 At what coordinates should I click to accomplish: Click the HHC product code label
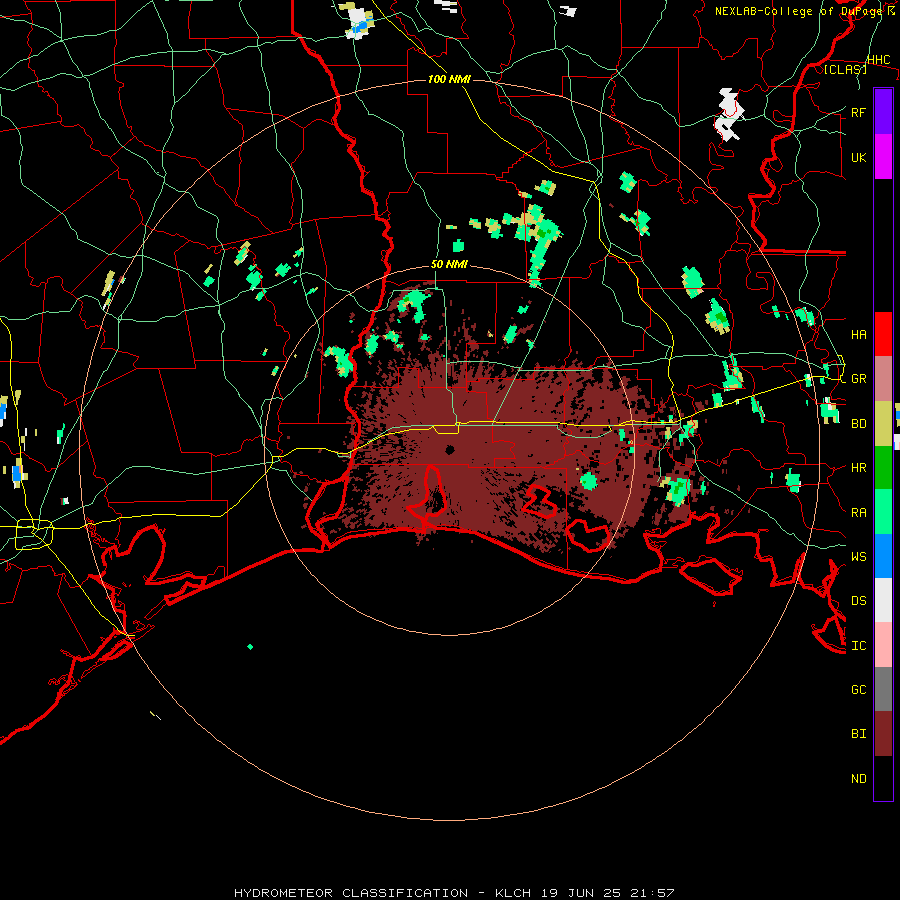[878, 60]
